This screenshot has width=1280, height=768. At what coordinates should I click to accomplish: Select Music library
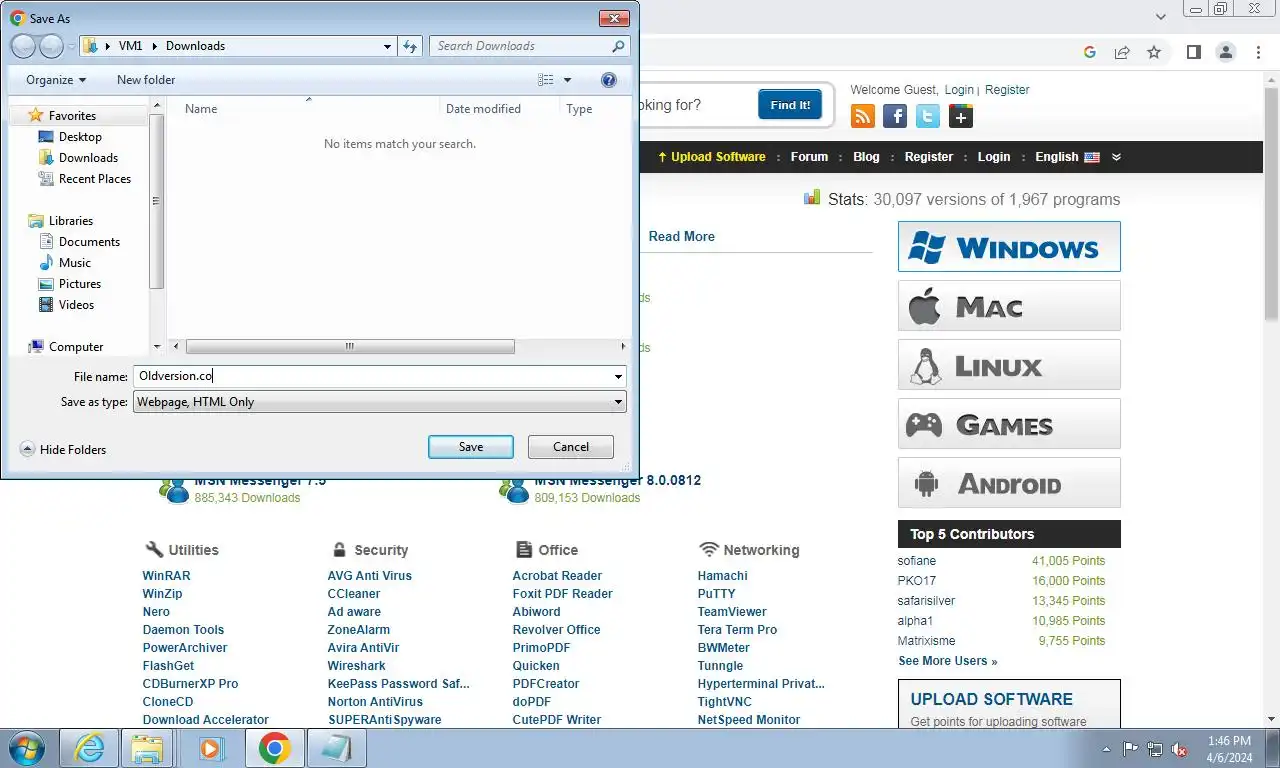[74, 263]
